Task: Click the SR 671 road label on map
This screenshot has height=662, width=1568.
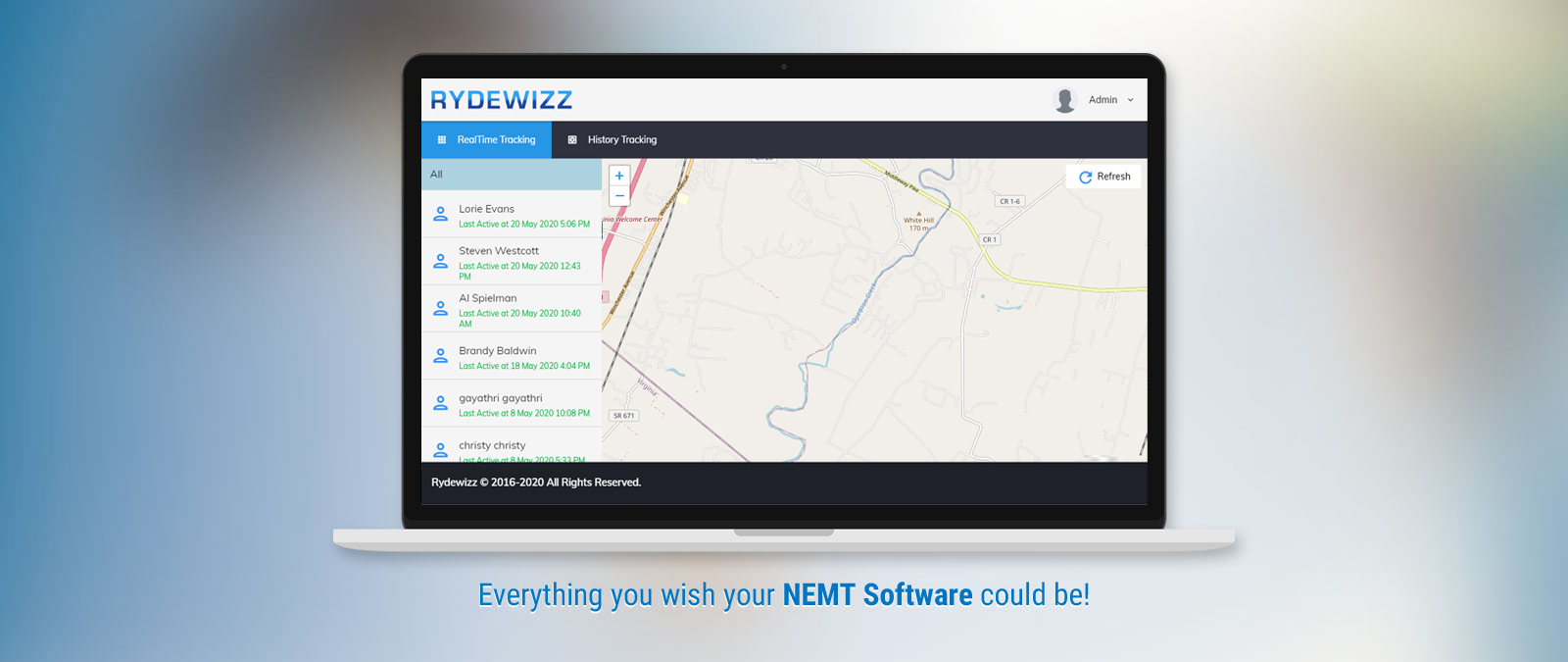Action: click(624, 416)
